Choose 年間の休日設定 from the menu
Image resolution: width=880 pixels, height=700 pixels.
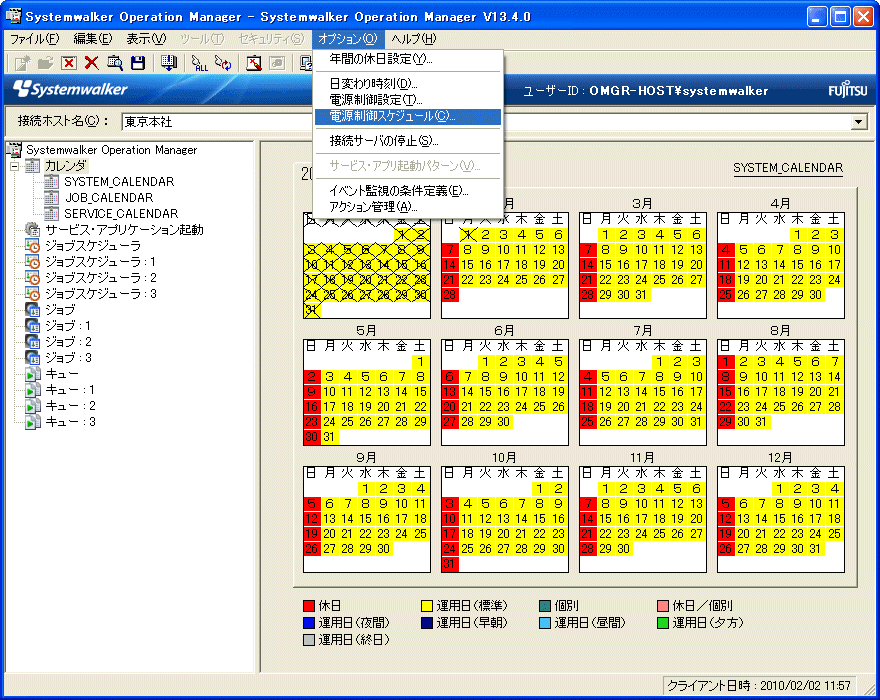(407, 59)
